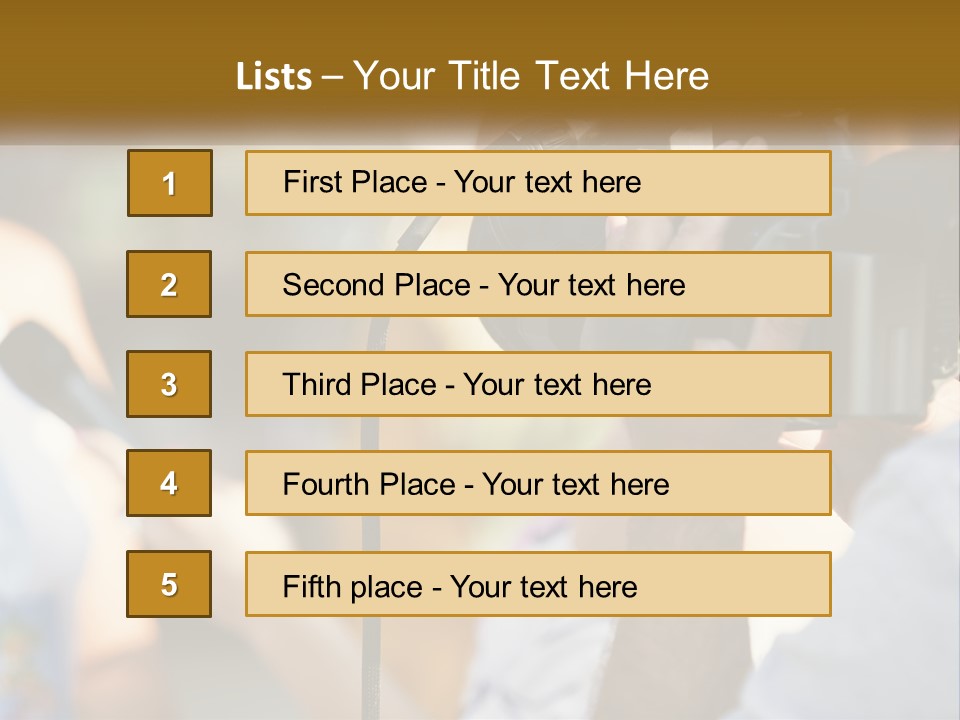Select the number 4 box
Viewport: 960px width, 720px height.
pyautogui.click(x=169, y=483)
